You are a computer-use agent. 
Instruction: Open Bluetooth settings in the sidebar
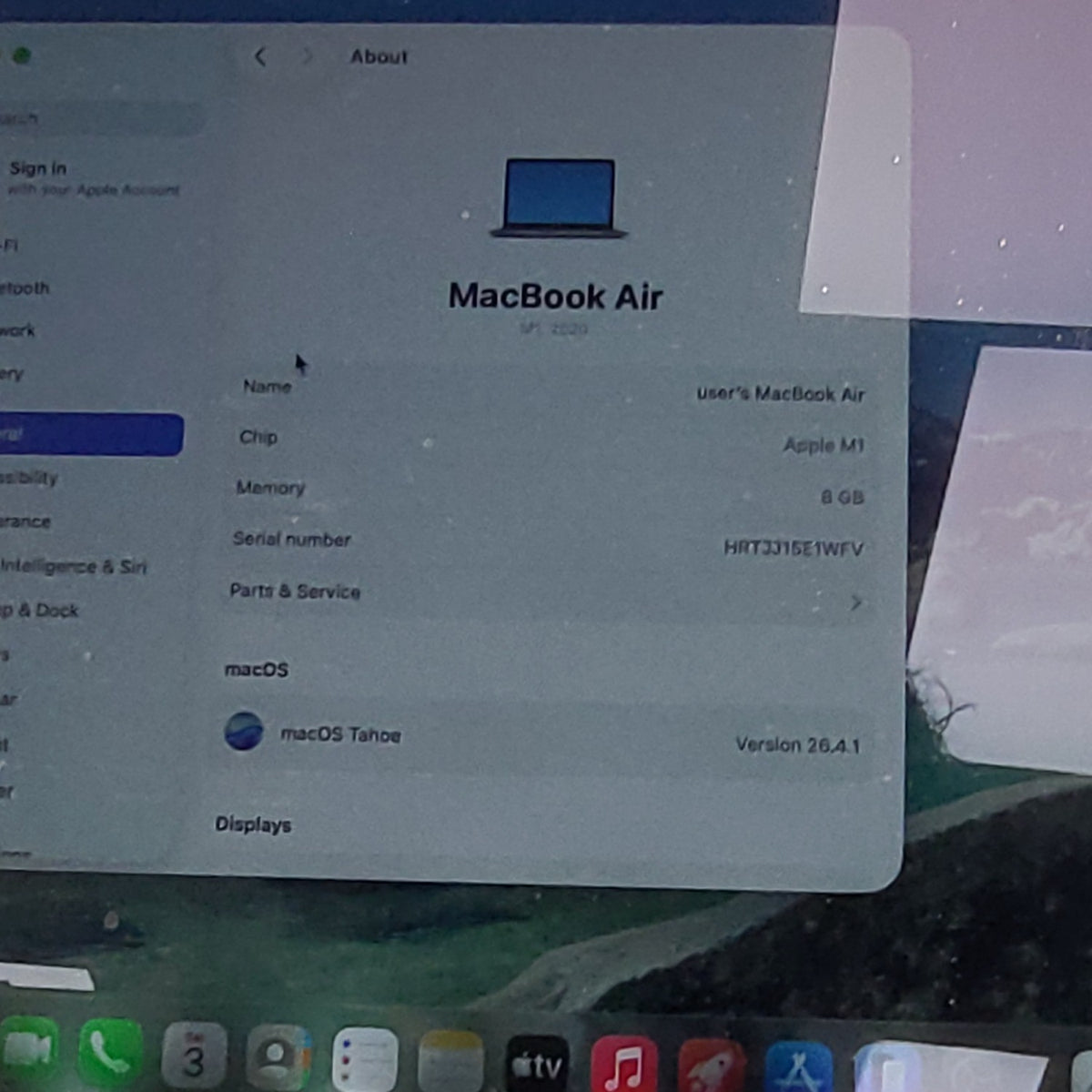[x=25, y=288]
